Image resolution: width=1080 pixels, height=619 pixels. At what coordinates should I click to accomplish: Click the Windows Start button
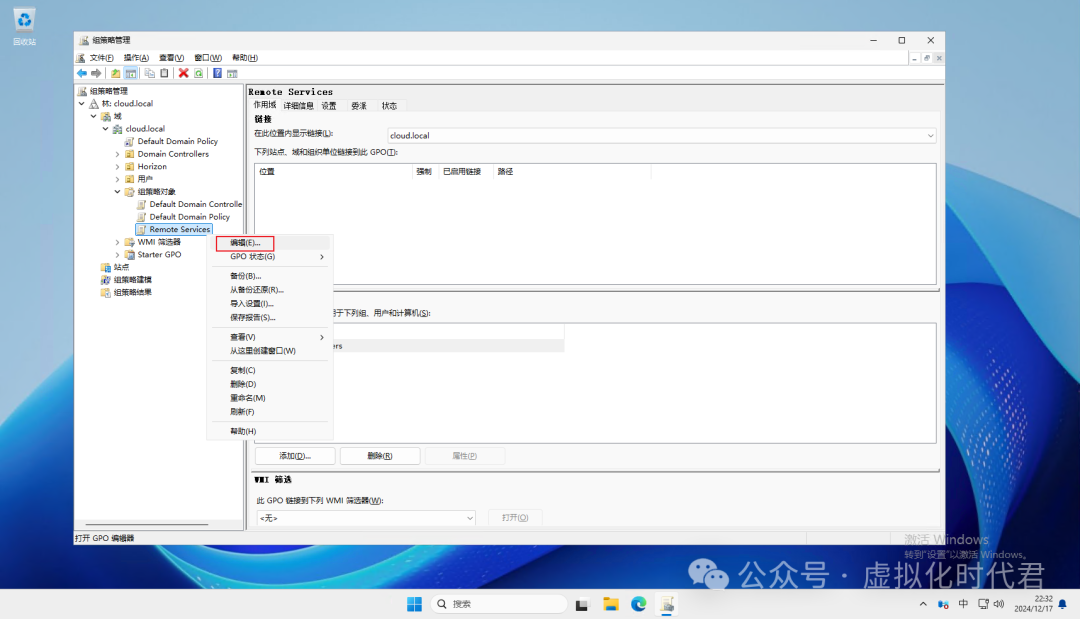click(414, 604)
